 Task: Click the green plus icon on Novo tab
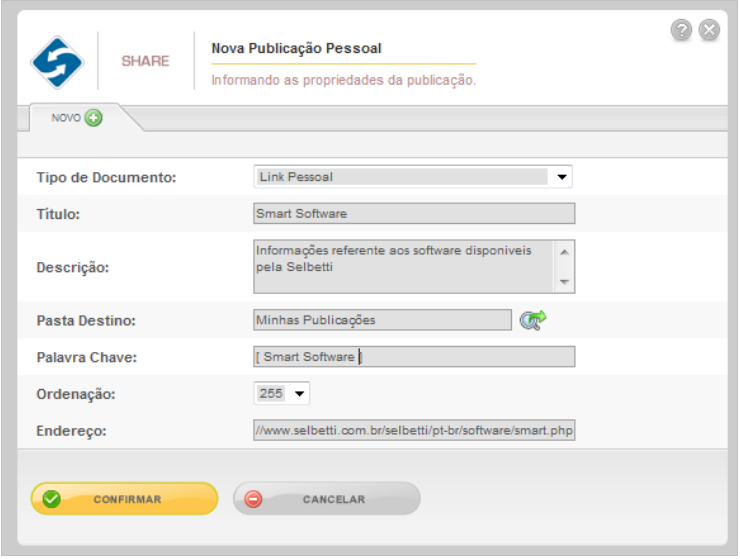[93, 118]
